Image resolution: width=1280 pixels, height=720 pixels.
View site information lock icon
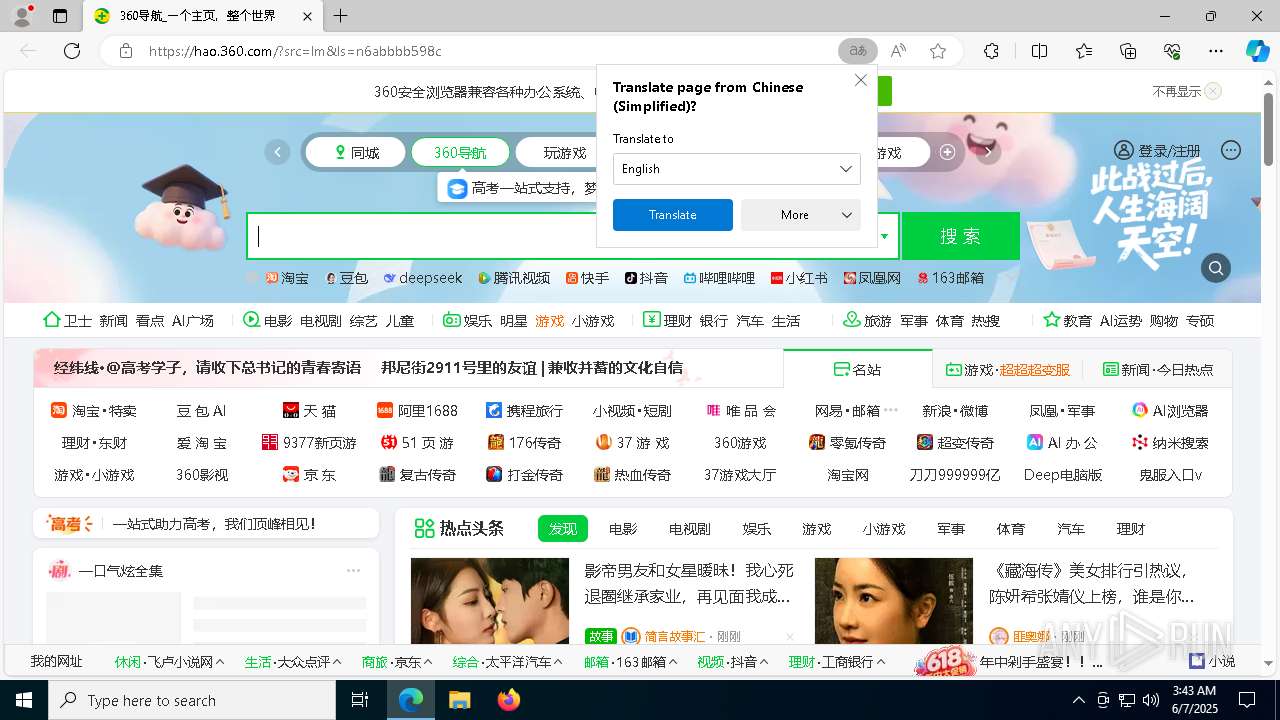(125, 51)
